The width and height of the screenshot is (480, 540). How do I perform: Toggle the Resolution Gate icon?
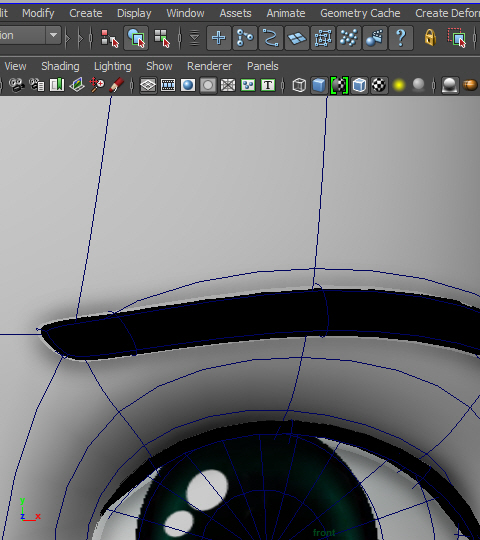[188, 85]
